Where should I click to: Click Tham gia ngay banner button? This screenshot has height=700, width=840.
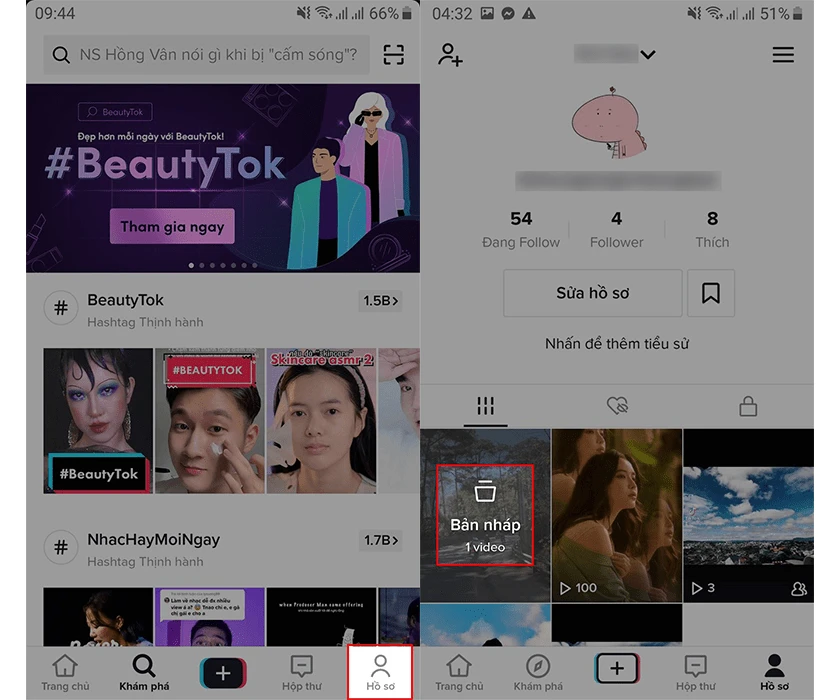(x=172, y=227)
